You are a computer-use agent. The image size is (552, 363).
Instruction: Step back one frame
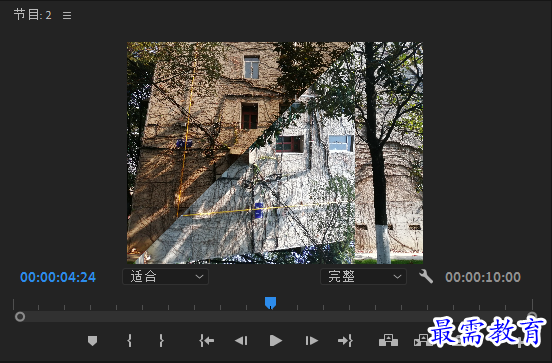241,340
